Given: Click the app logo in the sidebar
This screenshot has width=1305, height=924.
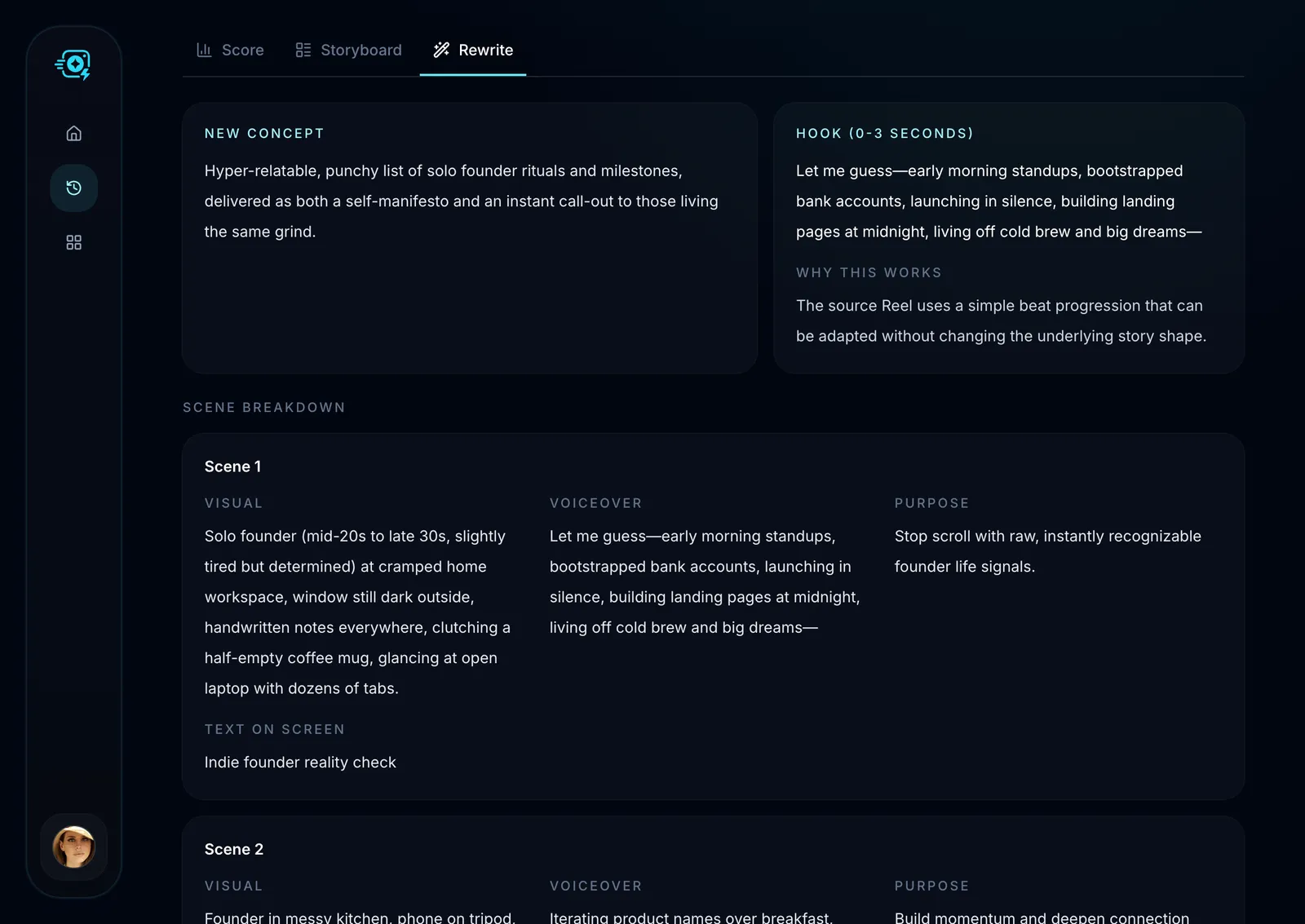Looking at the screenshot, I should click(x=73, y=64).
